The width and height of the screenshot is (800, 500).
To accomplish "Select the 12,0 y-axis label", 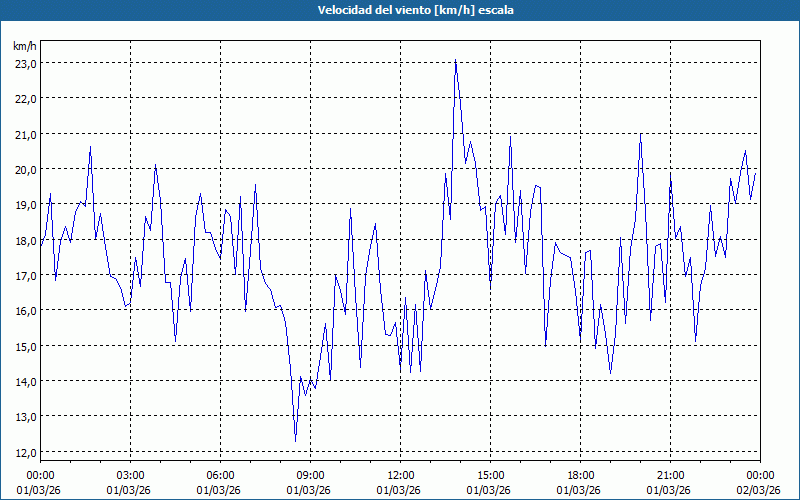I will (x=24, y=452).
